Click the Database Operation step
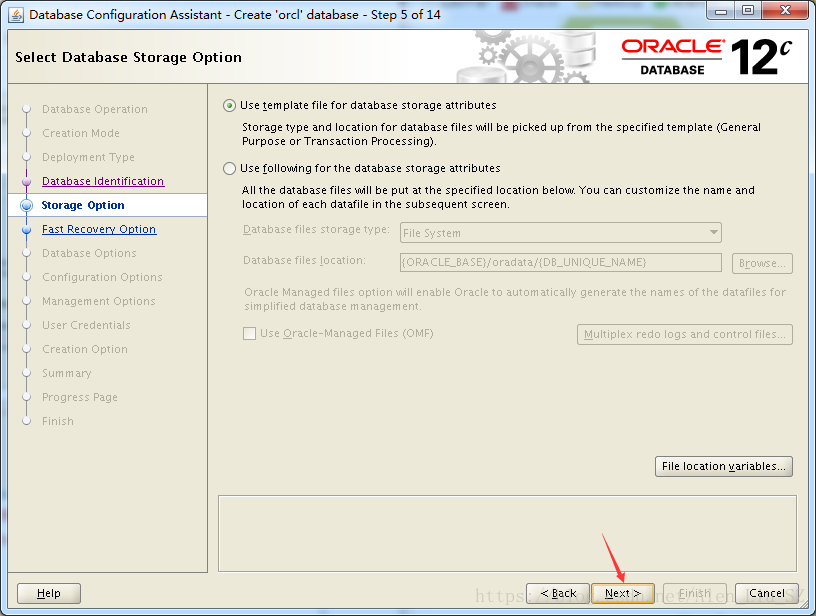 pyautogui.click(x=95, y=109)
